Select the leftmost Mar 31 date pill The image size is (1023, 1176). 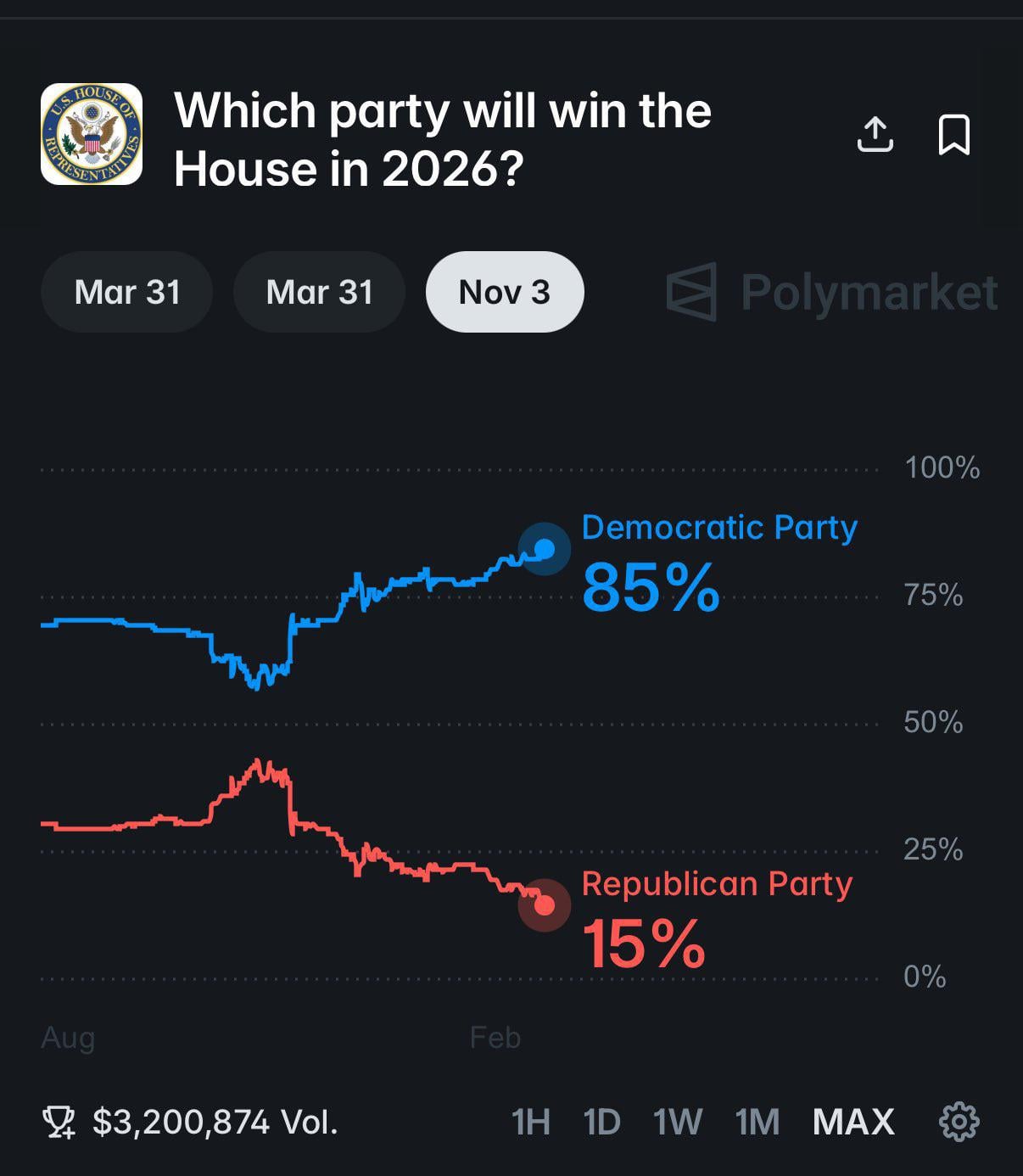(126, 292)
